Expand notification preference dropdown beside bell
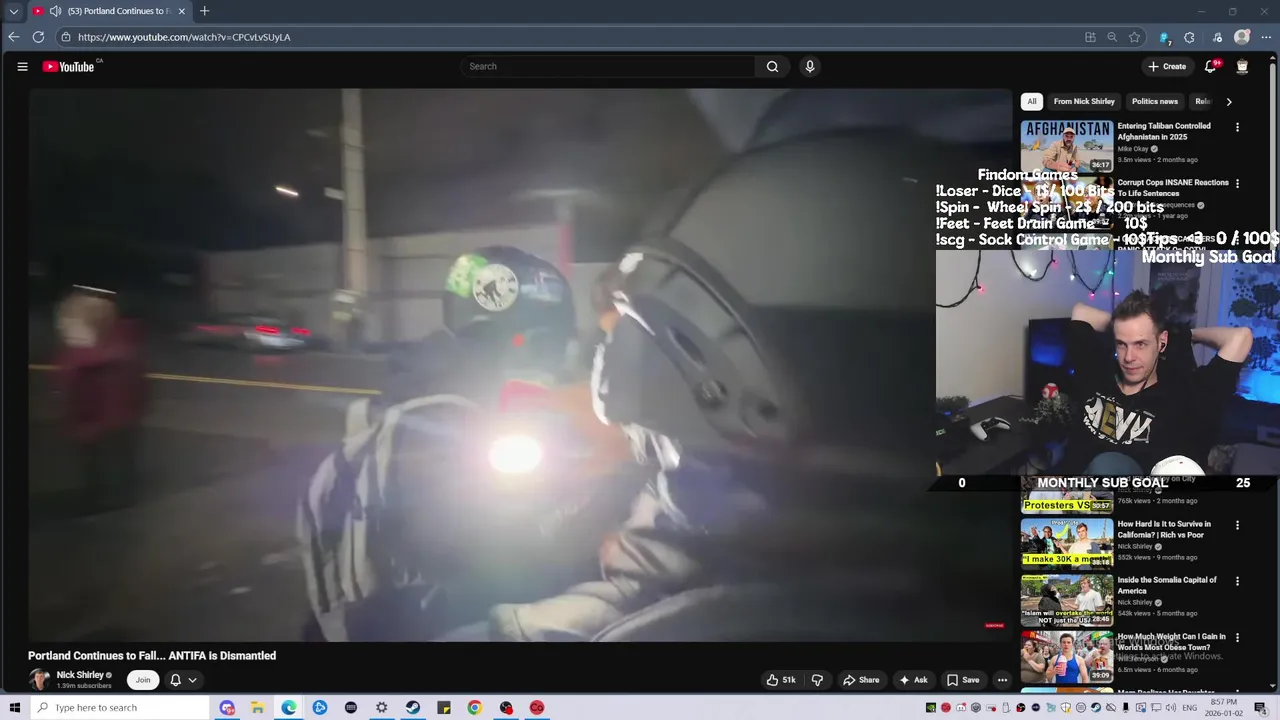Screen dimensions: 1280x720 tap(192, 680)
